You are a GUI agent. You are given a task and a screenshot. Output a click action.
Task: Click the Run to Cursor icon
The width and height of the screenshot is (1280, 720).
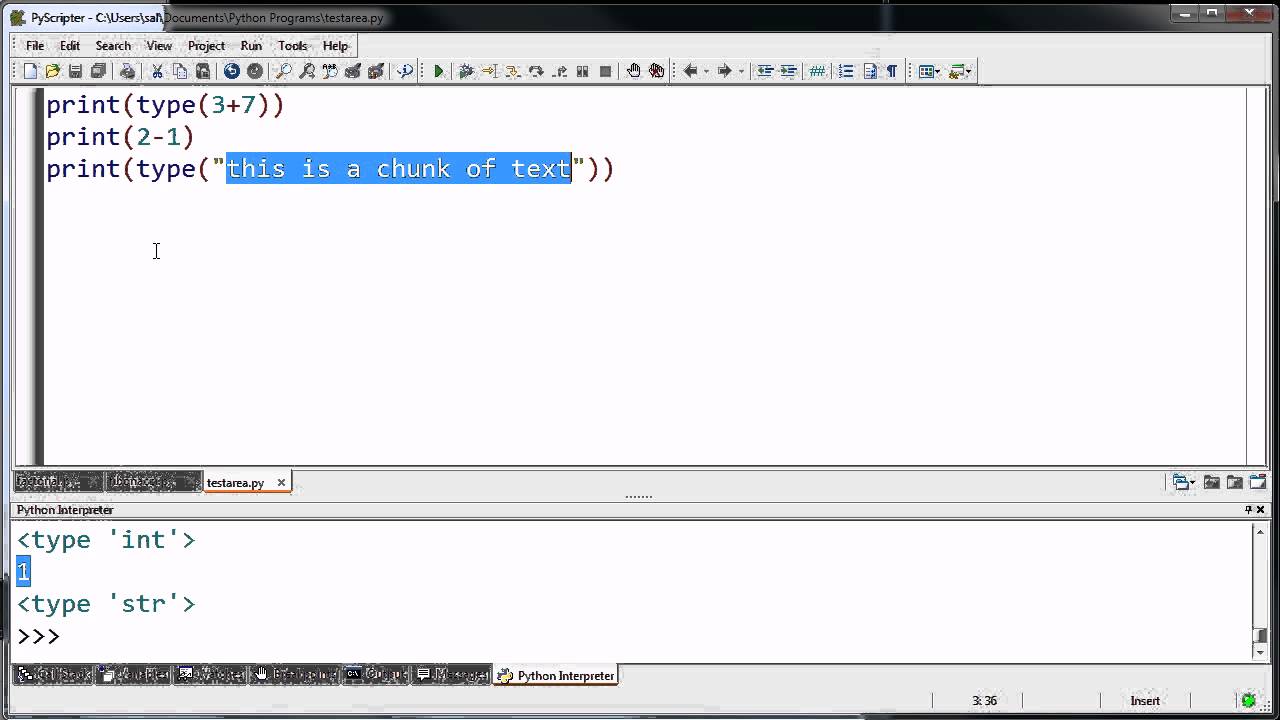(489, 71)
